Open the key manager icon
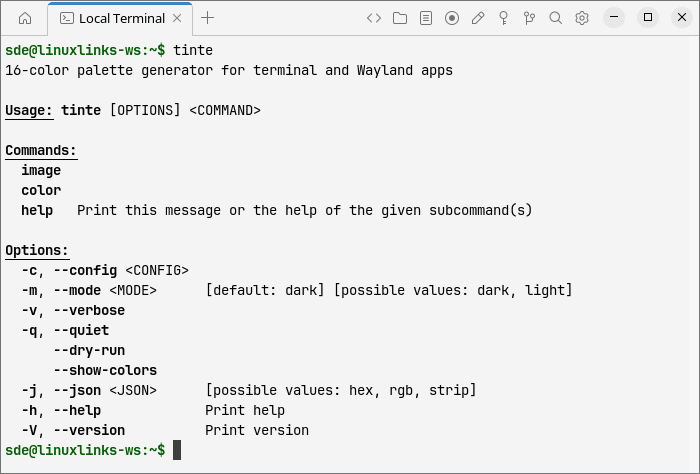Screen dimensions: 700x474 (504, 18)
